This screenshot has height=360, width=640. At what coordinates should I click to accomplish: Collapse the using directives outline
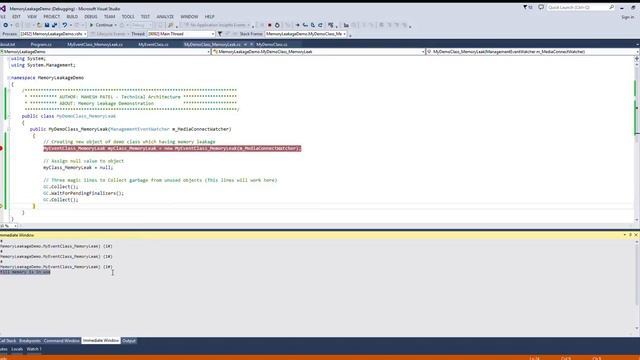(x=9, y=59)
